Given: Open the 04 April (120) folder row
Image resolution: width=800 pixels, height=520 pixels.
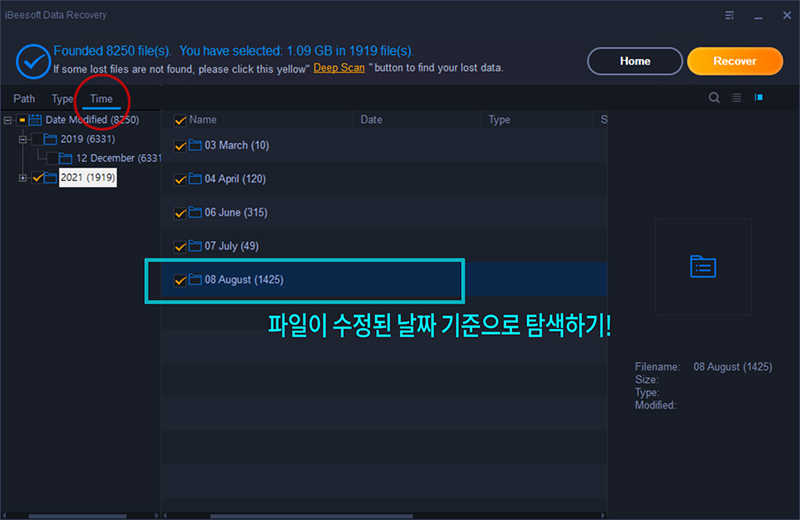Looking at the screenshot, I should (385, 179).
